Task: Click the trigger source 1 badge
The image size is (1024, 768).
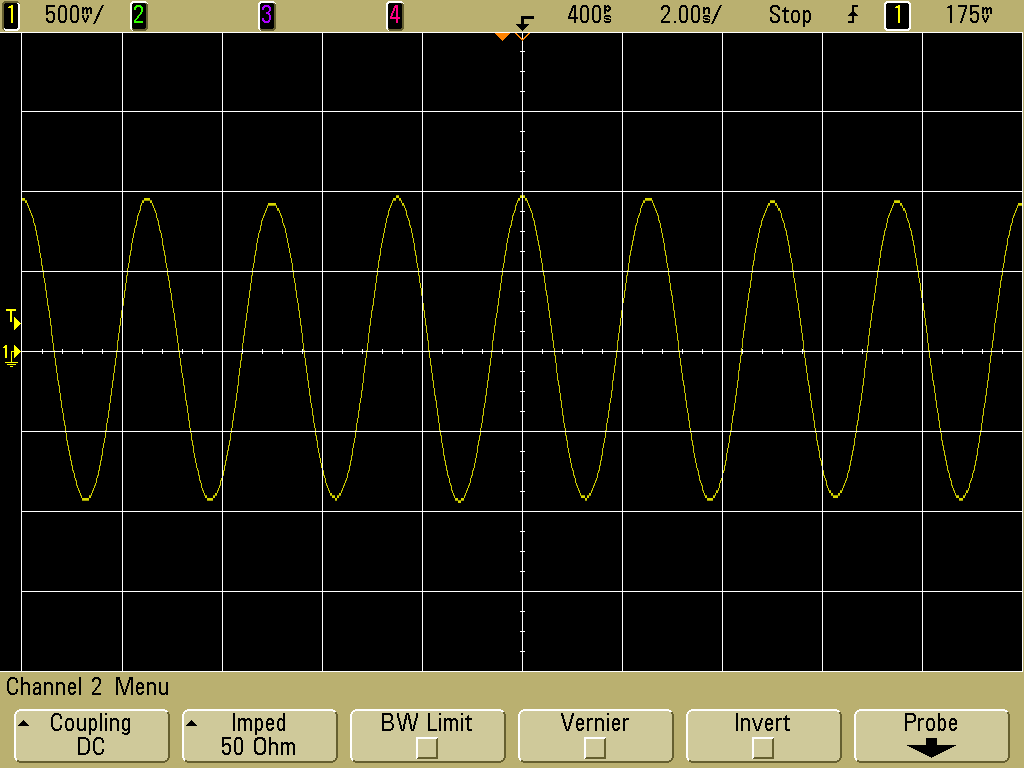Action: (897, 15)
